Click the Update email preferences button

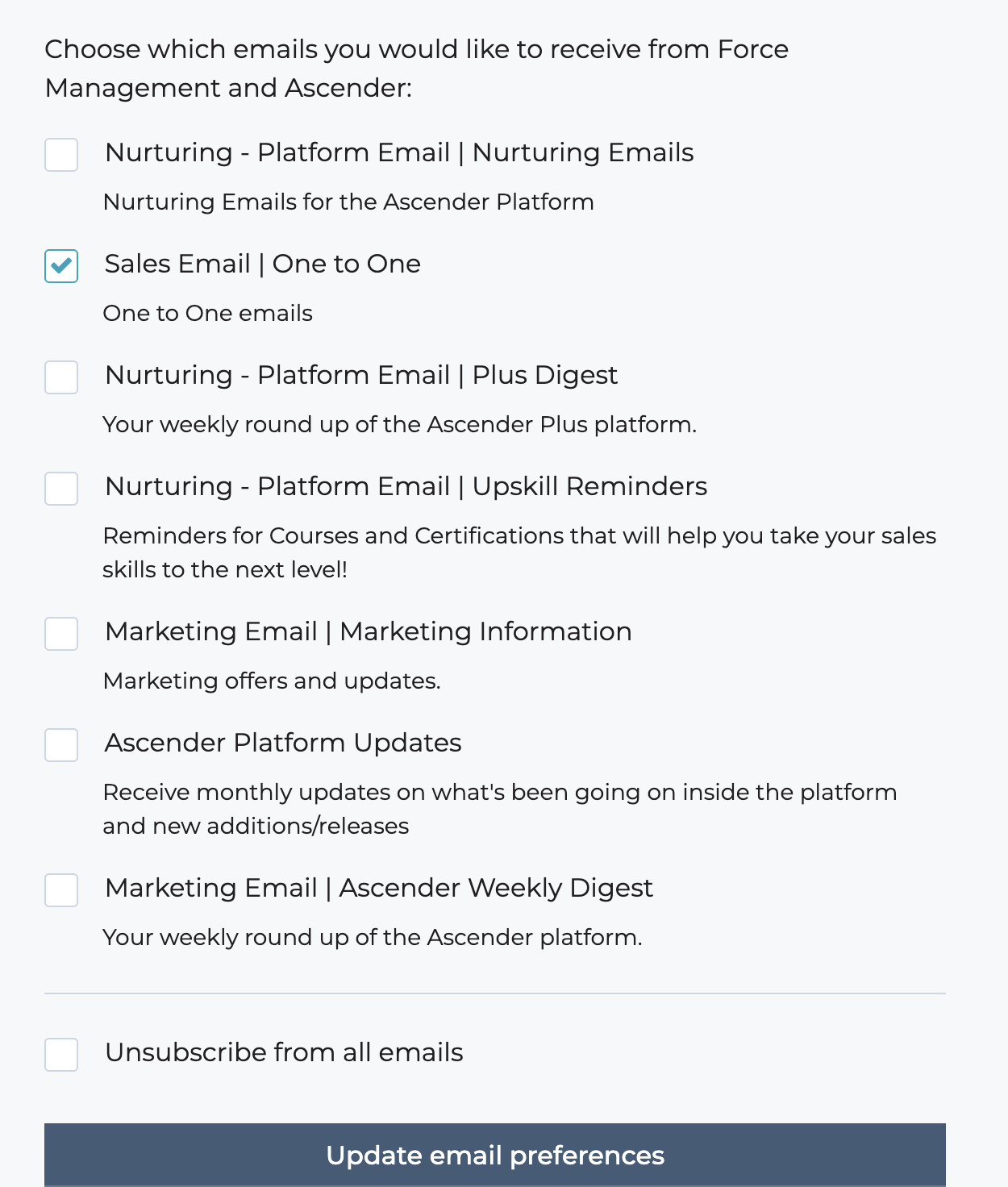[x=495, y=1155]
